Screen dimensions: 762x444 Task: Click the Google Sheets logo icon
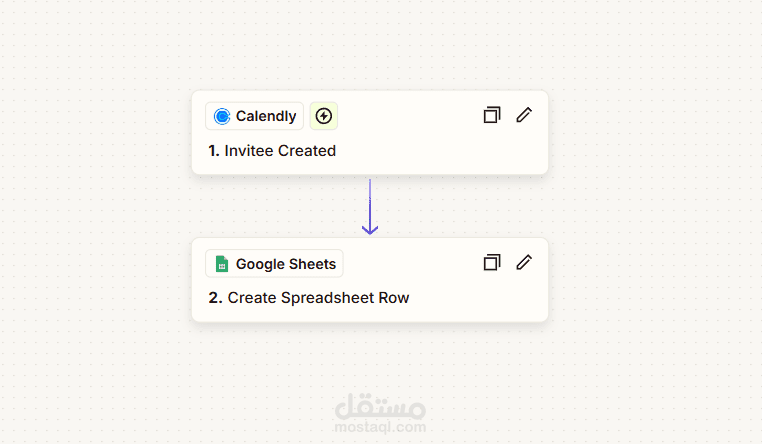(x=222, y=264)
